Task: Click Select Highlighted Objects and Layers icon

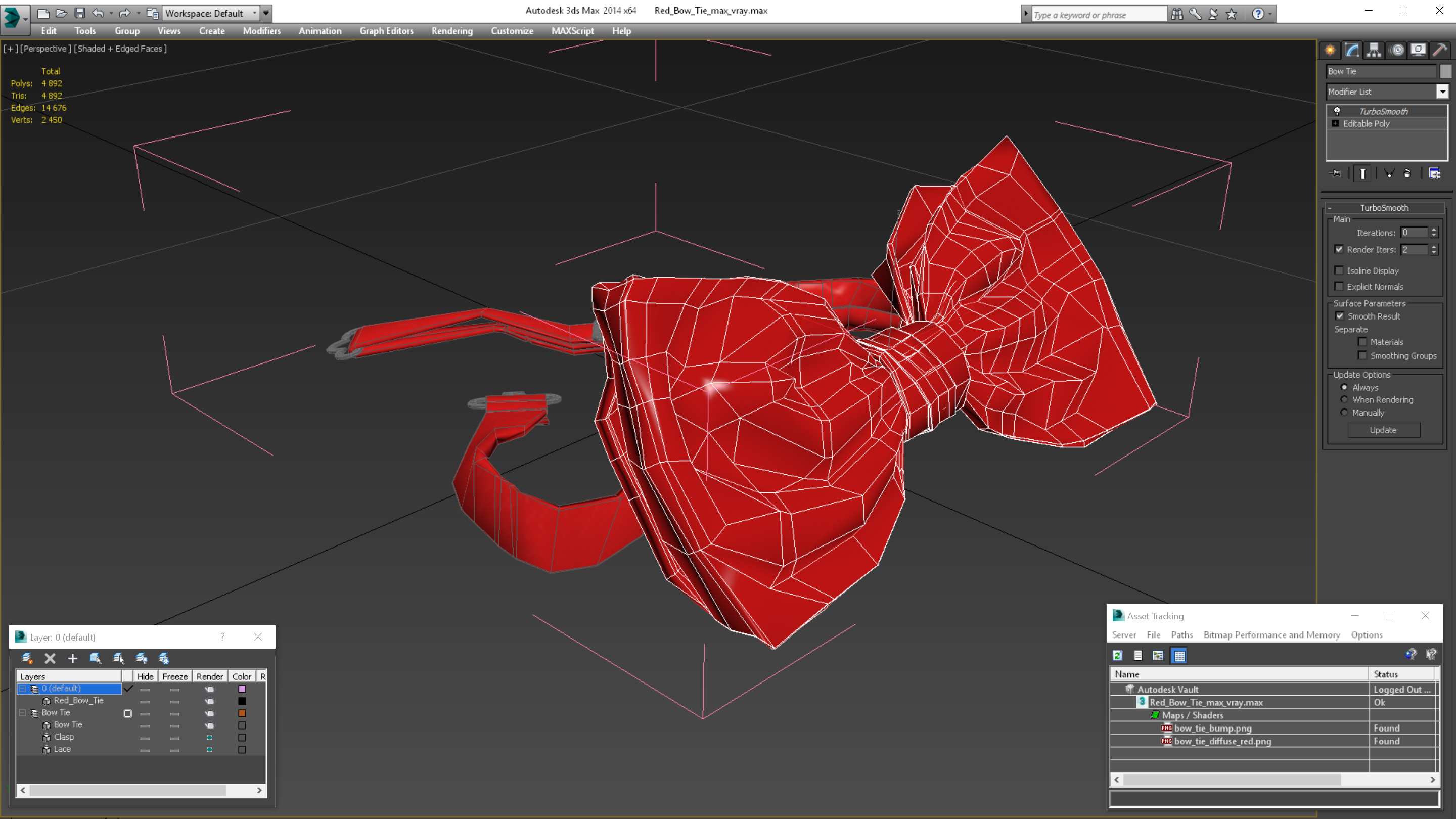Action: click(95, 658)
